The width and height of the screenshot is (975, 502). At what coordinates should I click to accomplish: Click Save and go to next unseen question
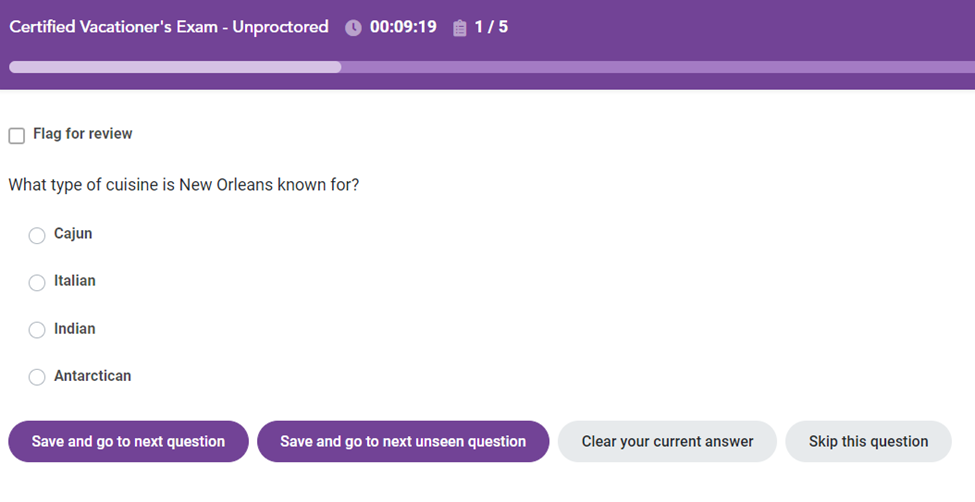[x=403, y=441]
